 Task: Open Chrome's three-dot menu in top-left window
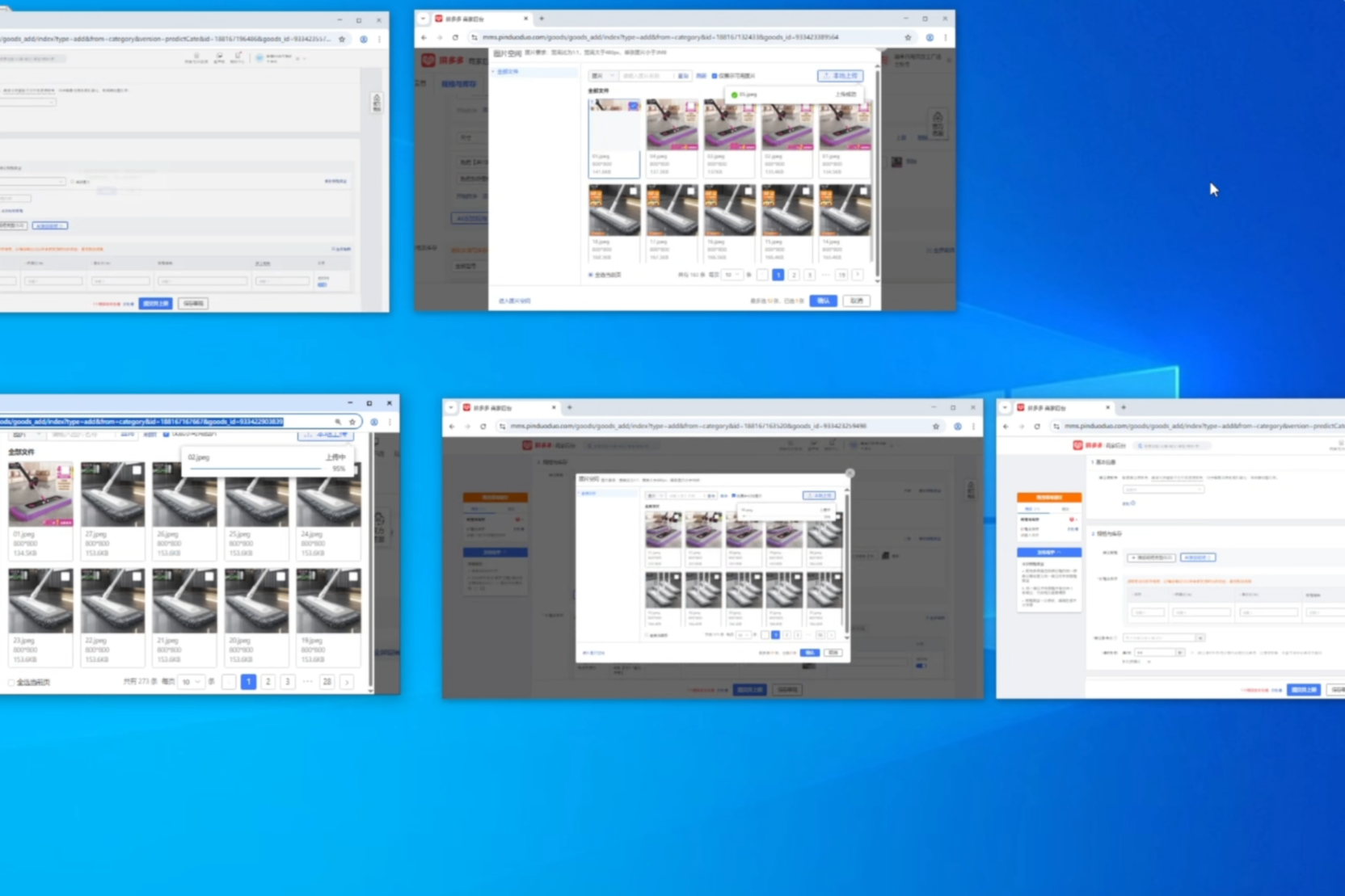pos(380,39)
